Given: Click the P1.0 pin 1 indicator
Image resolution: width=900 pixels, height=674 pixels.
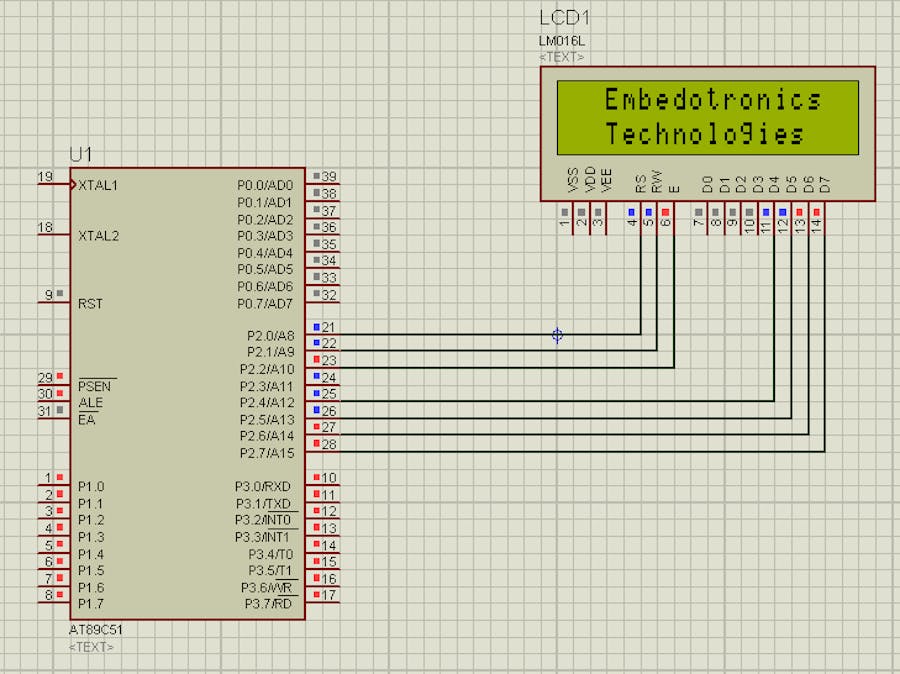Looking at the screenshot, I should [x=61, y=478].
